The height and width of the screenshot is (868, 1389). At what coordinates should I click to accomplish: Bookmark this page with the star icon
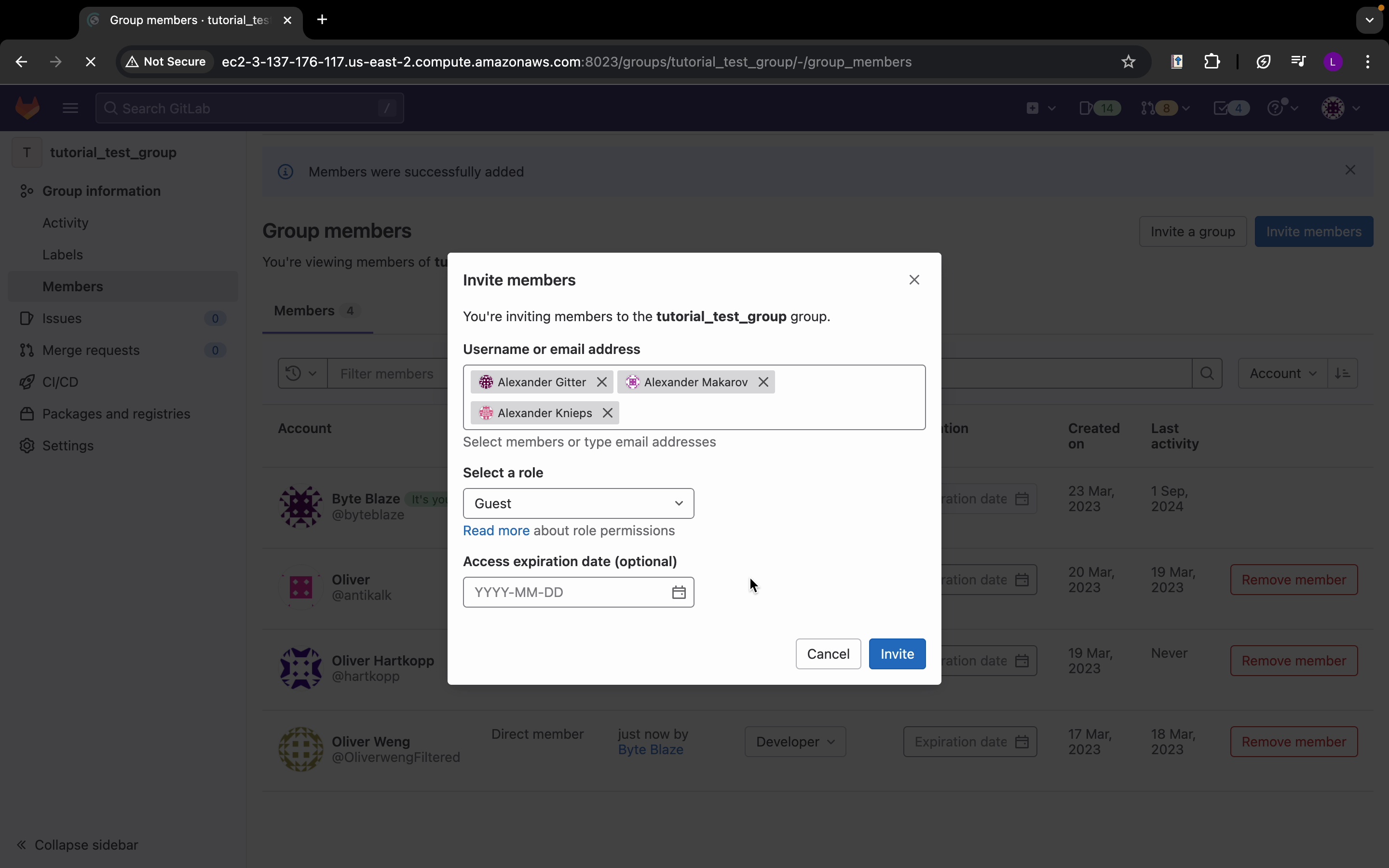coord(1128,62)
